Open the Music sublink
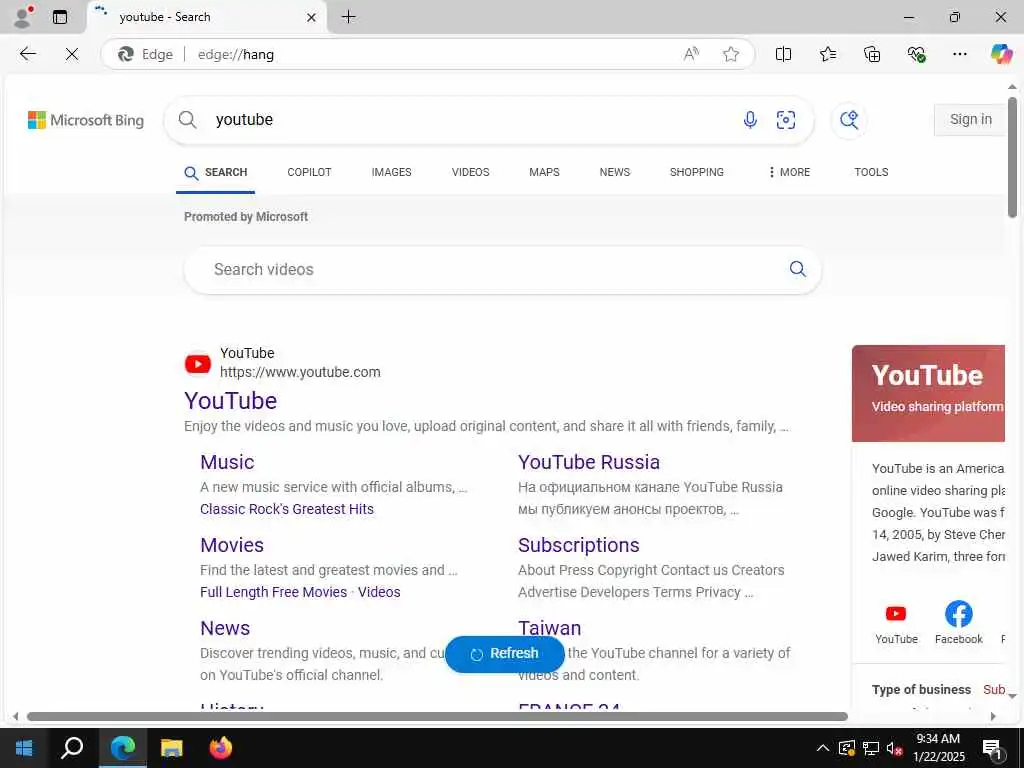The width and height of the screenshot is (1024, 768). pos(227,462)
